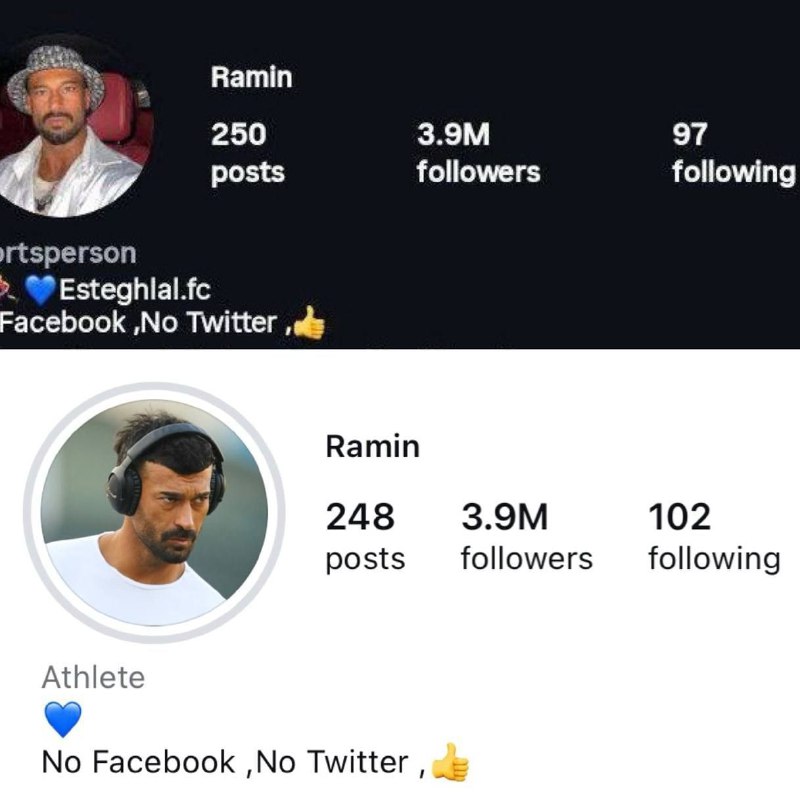Click the Esteghlal.fc bio text

[136, 290]
